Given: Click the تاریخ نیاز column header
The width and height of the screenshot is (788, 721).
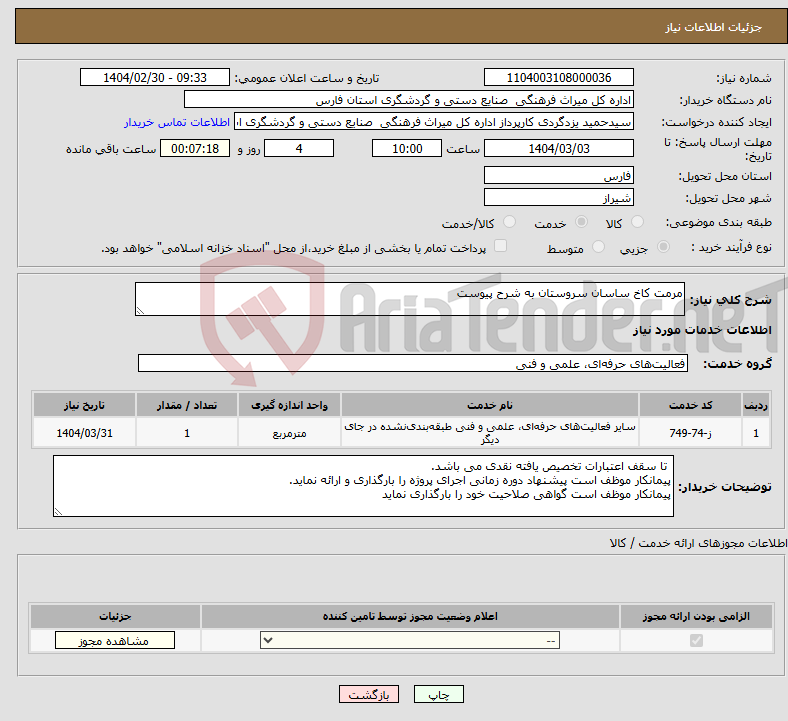Looking at the screenshot, I should click(84, 405).
